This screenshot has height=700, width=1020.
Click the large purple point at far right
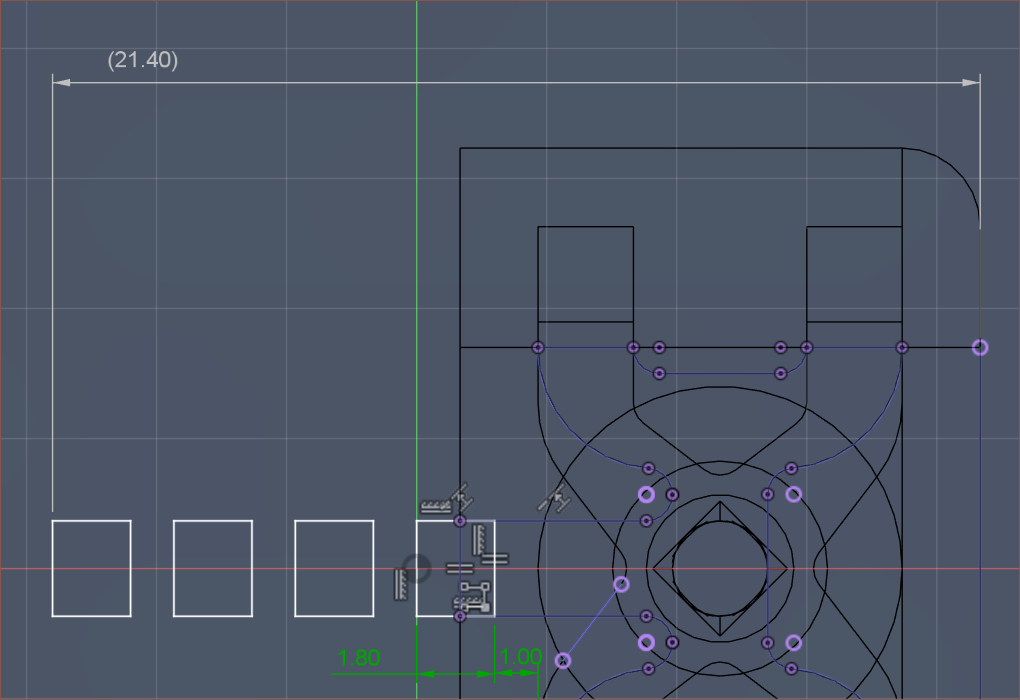pyautogui.click(x=980, y=348)
